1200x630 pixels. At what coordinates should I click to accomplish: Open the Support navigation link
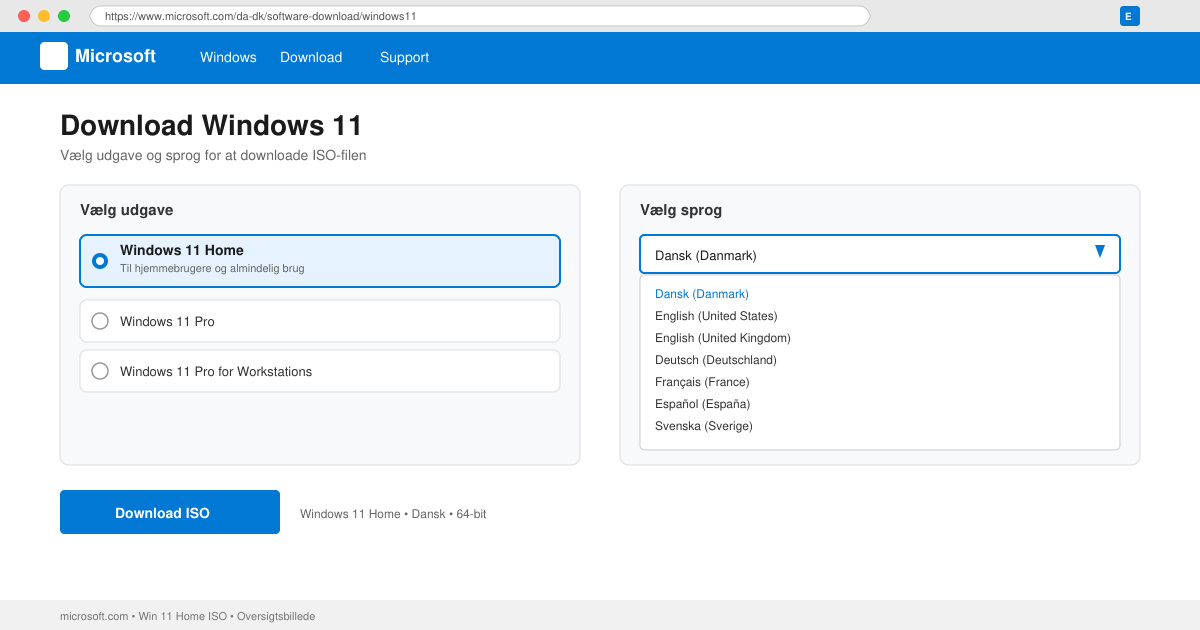click(404, 57)
